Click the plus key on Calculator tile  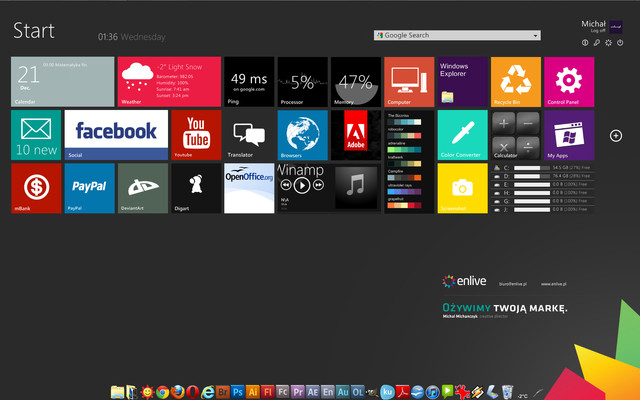[504, 123]
